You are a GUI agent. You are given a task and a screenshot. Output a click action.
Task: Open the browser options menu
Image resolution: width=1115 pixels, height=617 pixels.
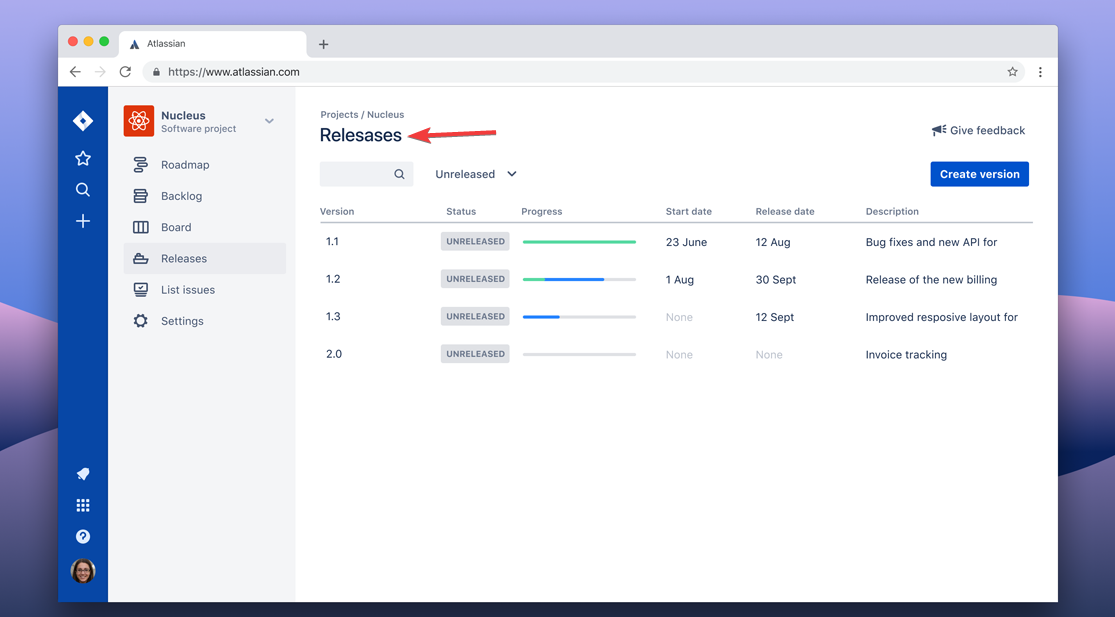(1040, 71)
